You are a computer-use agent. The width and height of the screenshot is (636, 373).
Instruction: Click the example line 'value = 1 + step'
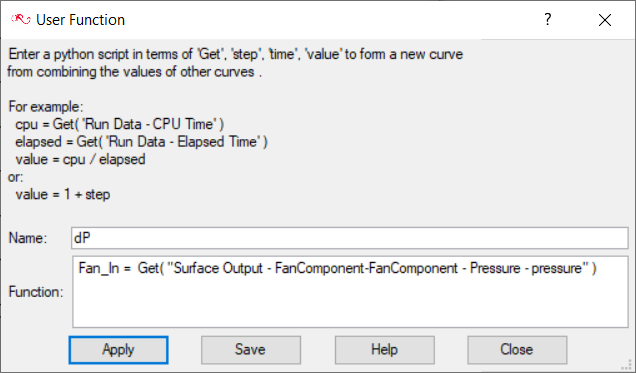63,195
